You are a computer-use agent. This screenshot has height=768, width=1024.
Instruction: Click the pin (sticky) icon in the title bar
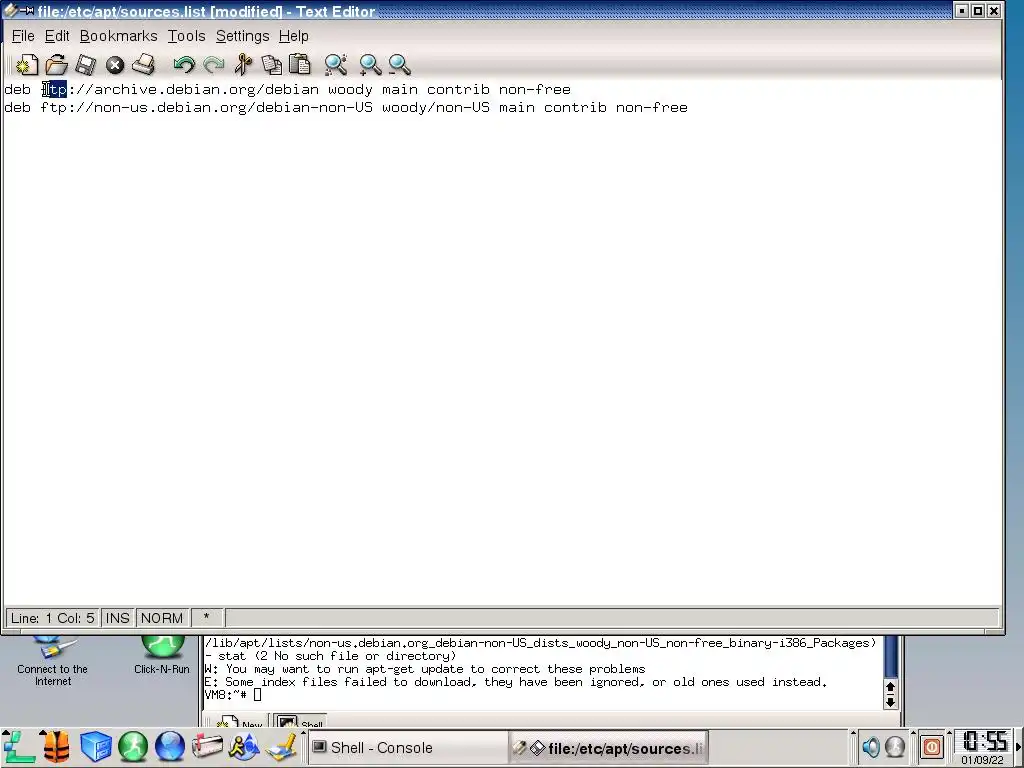pyautogui.click(x=27, y=10)
